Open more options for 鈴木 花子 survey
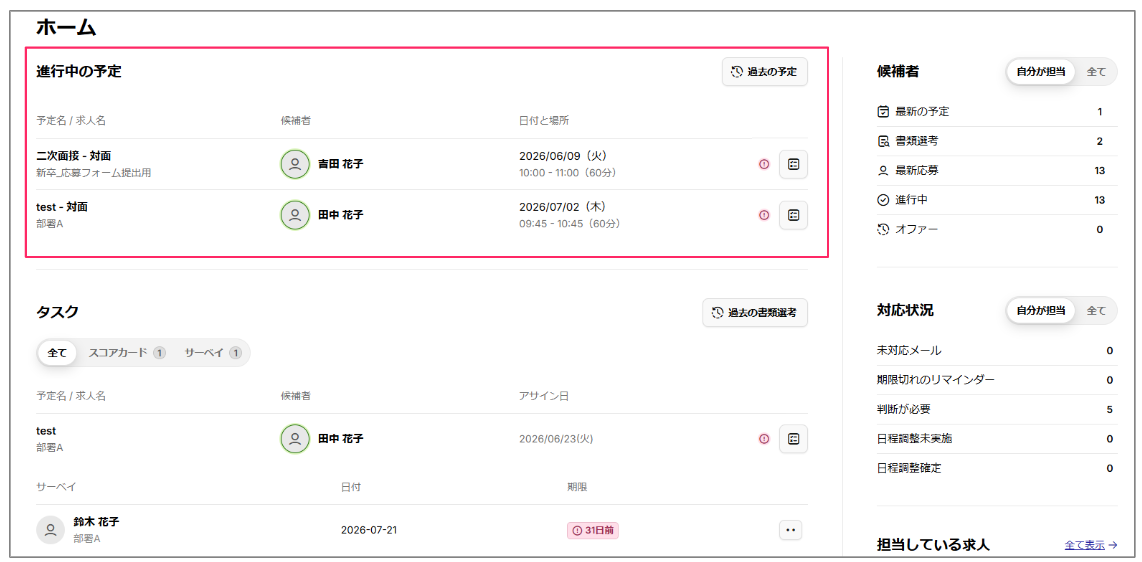The image size is (1142, 562). [x=790, y=530]
